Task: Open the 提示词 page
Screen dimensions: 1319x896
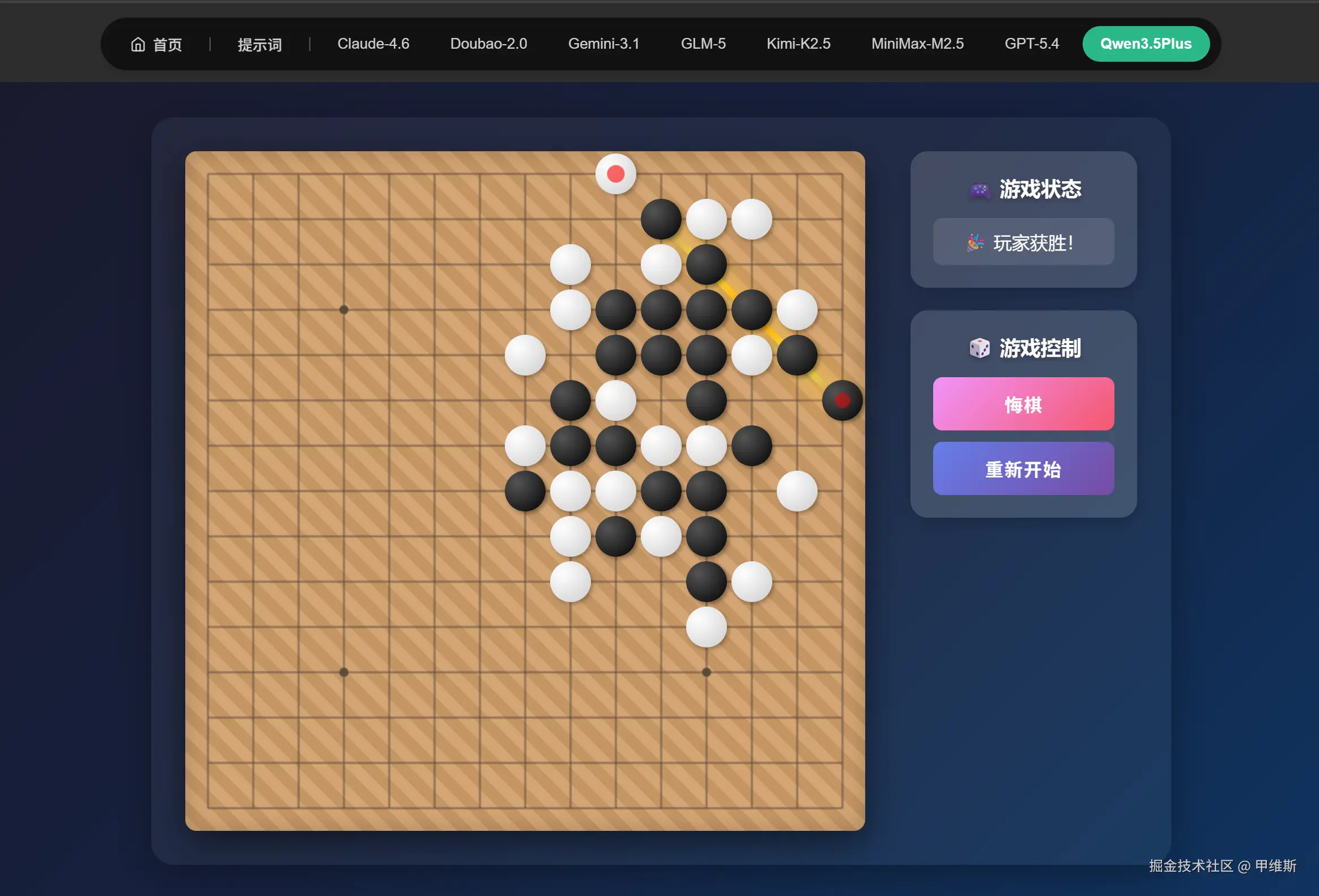Action: (x=259, y=44)
